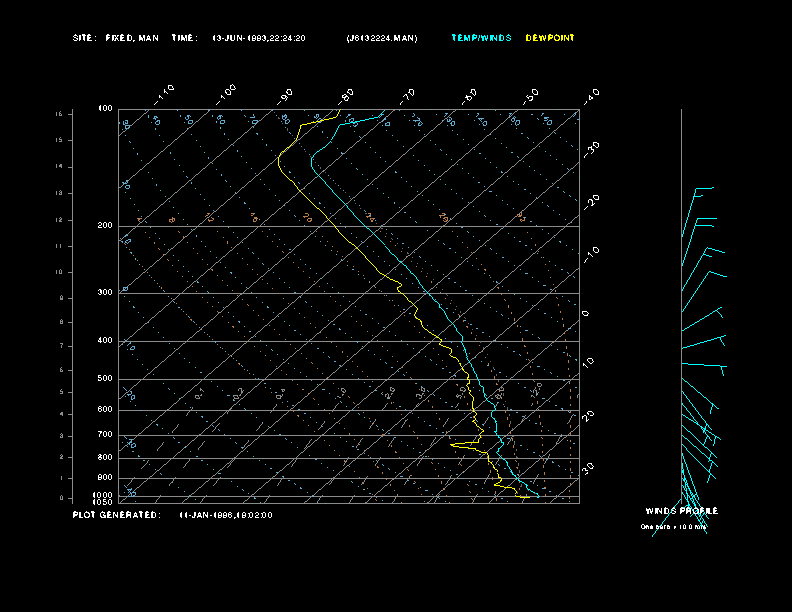
Task: Click the PLOT GENERATED label
Action: coord(115,515)
